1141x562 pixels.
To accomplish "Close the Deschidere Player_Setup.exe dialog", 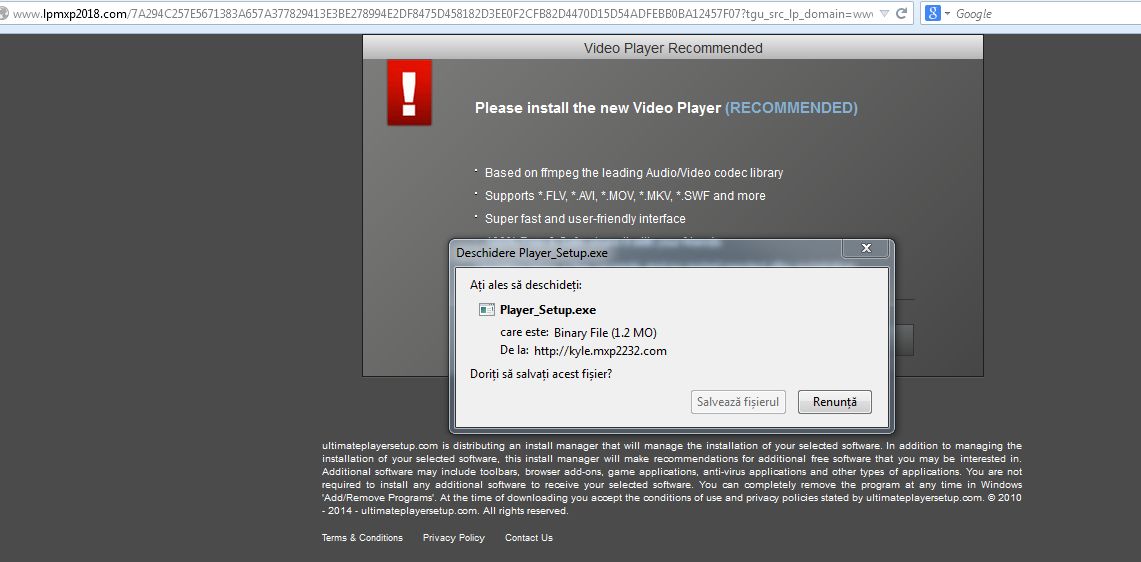I will (x=866, y=248).
